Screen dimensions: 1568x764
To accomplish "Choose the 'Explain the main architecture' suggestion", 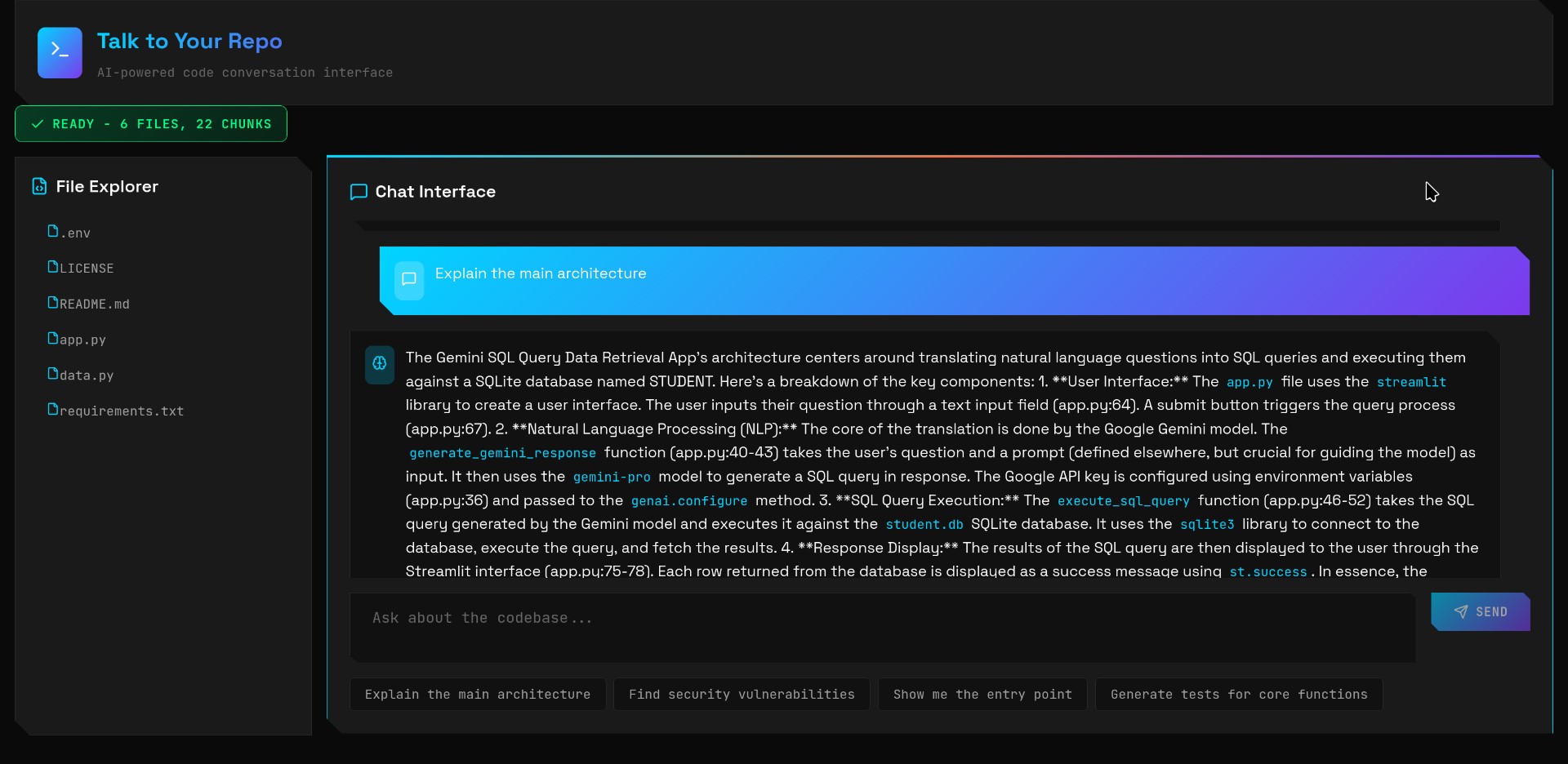I will coord(477,695).
